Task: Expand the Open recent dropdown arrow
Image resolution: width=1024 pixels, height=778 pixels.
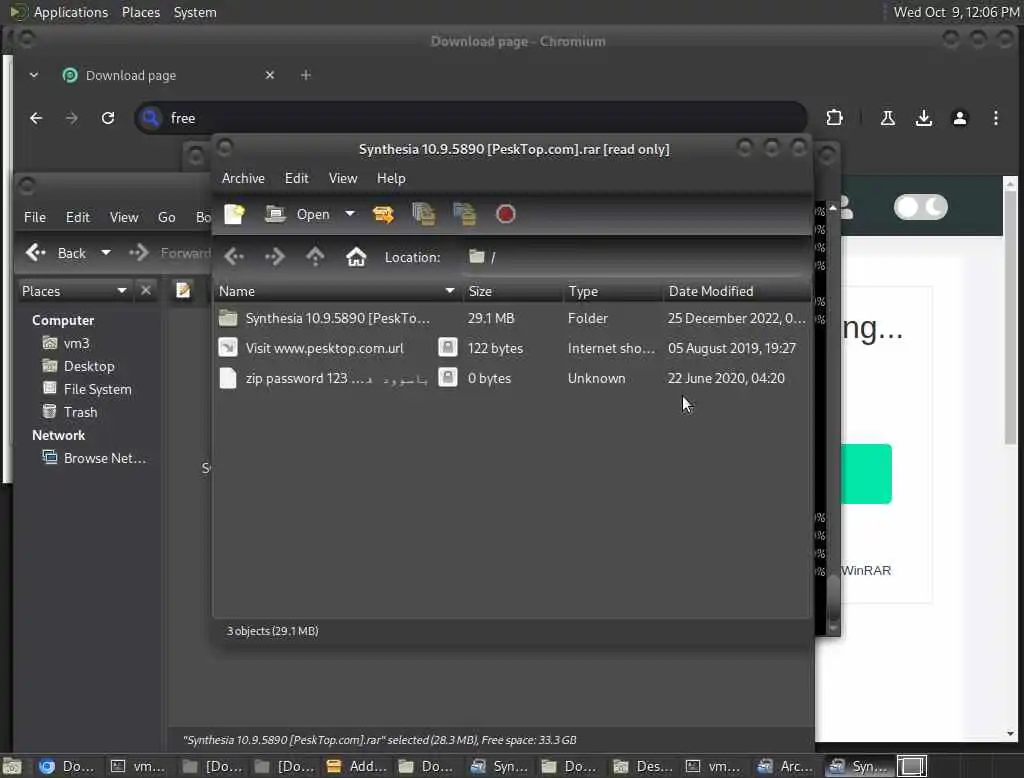Action: point(350,214)
